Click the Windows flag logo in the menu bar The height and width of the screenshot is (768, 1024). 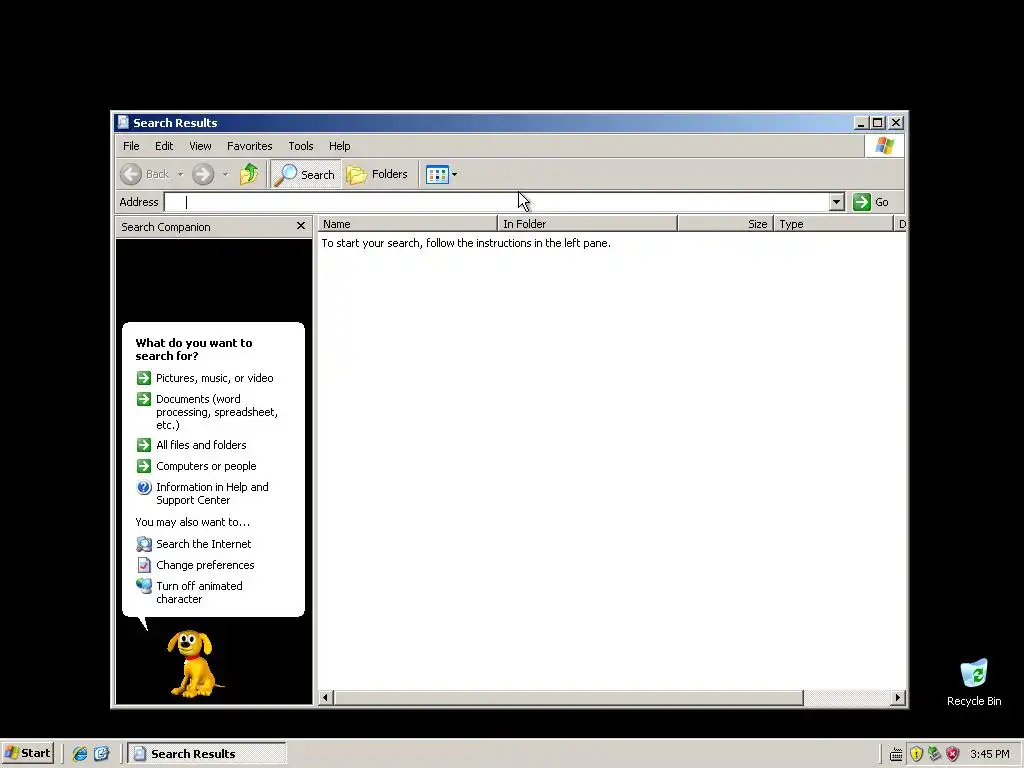click(x=885, y=146)
